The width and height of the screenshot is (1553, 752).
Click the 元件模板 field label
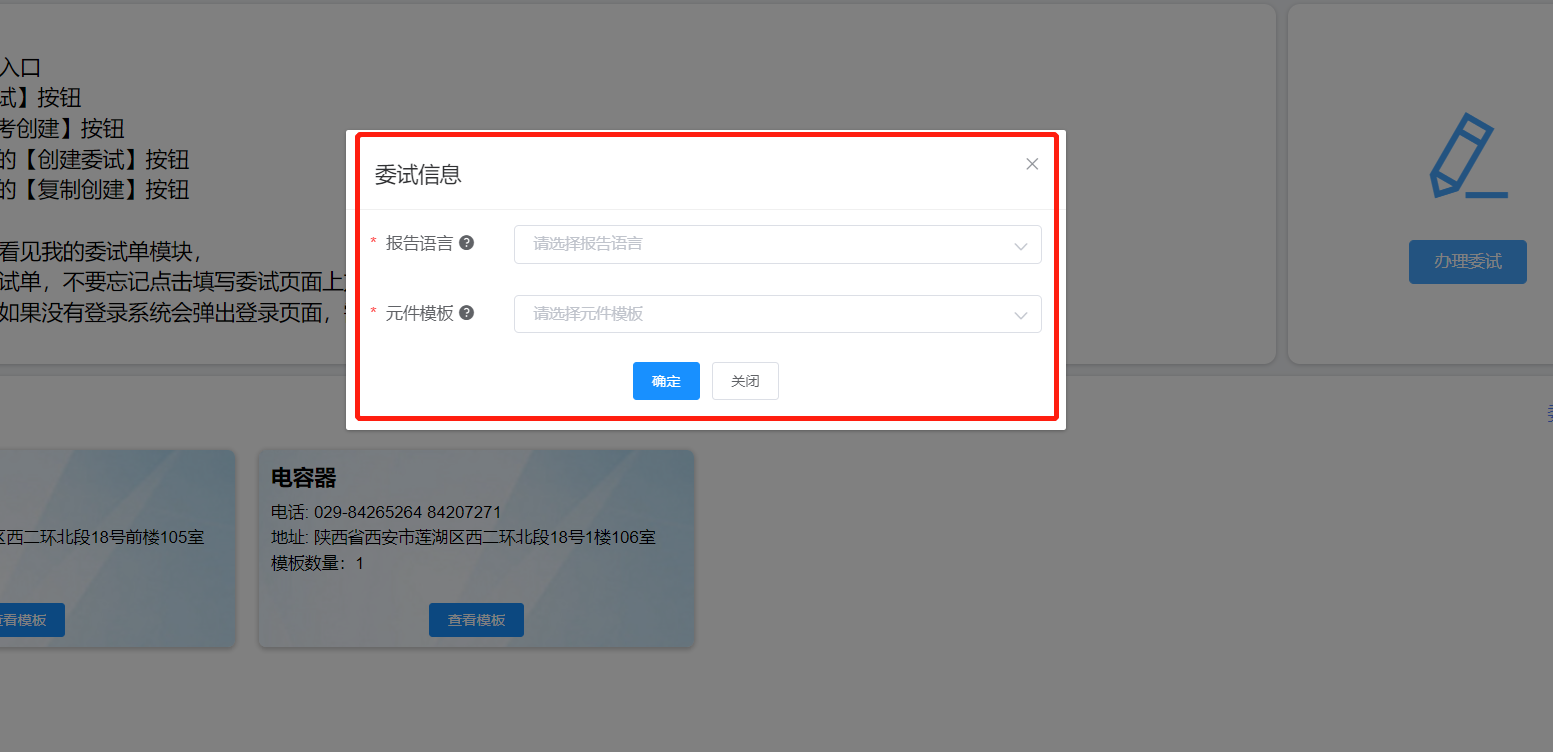point(419,313)
